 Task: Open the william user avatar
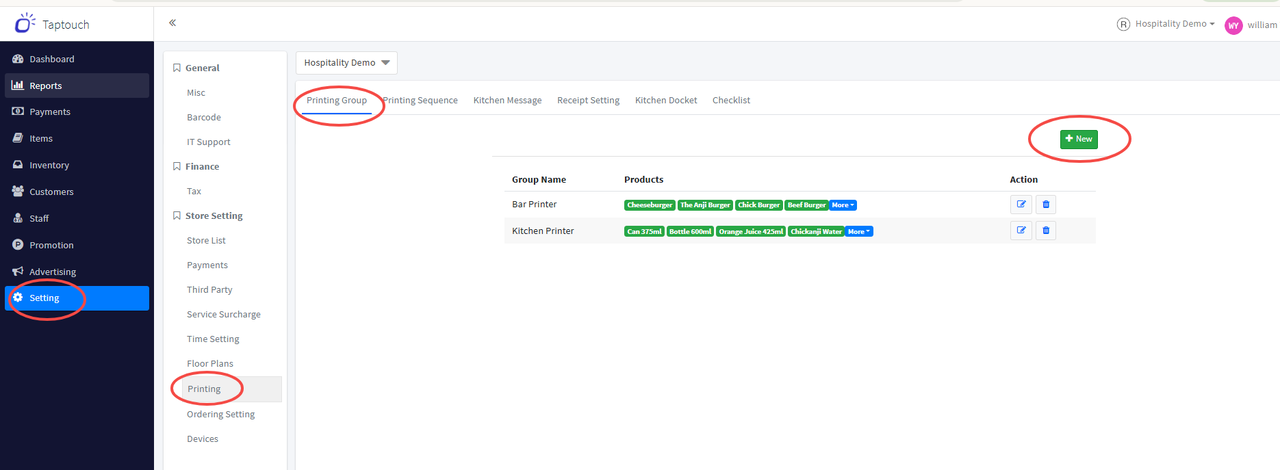coord(1233,25)
